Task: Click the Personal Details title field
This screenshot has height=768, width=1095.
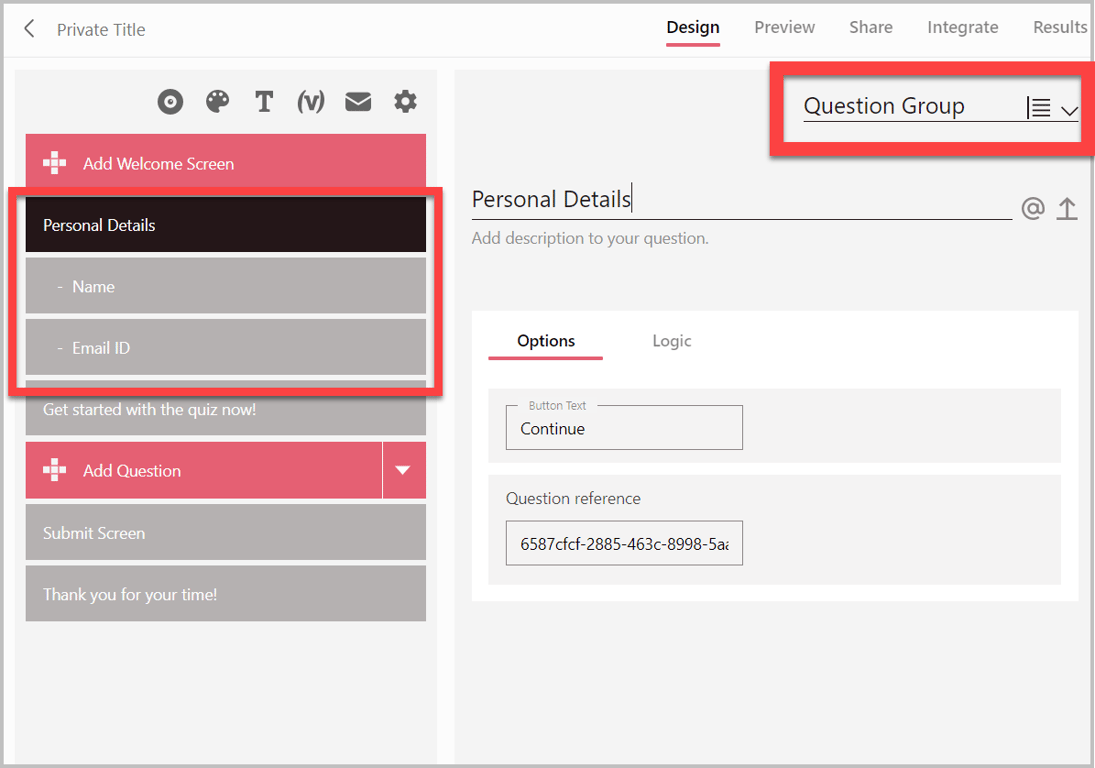Action: 742,200
